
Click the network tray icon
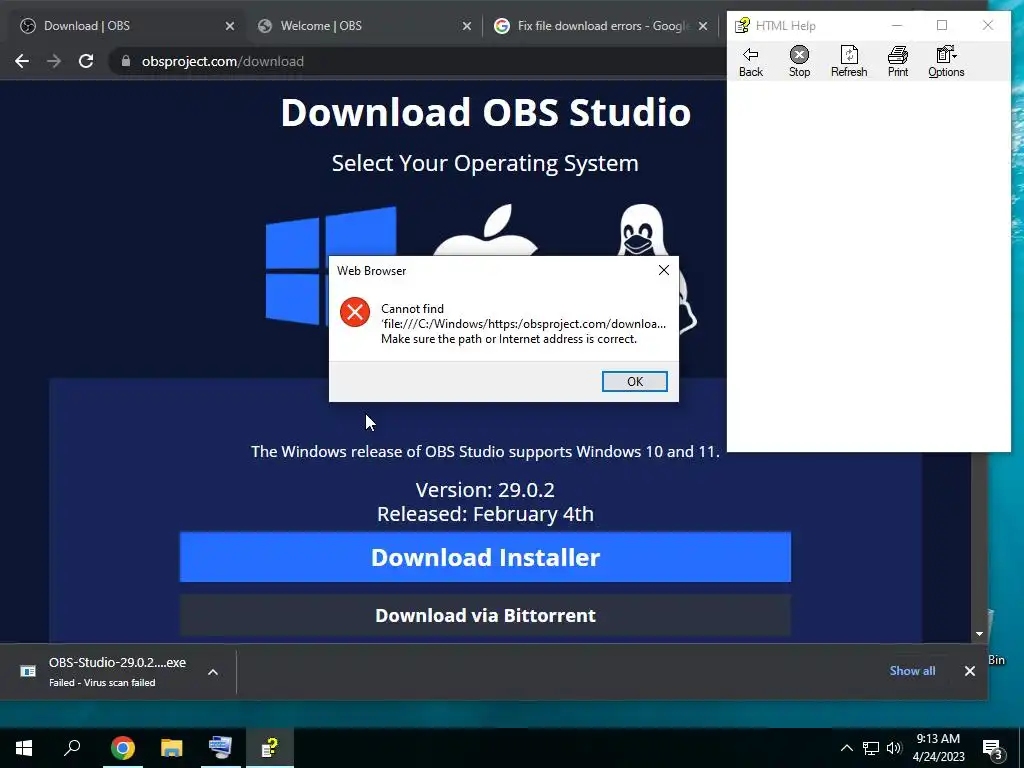tap(871, 748)
